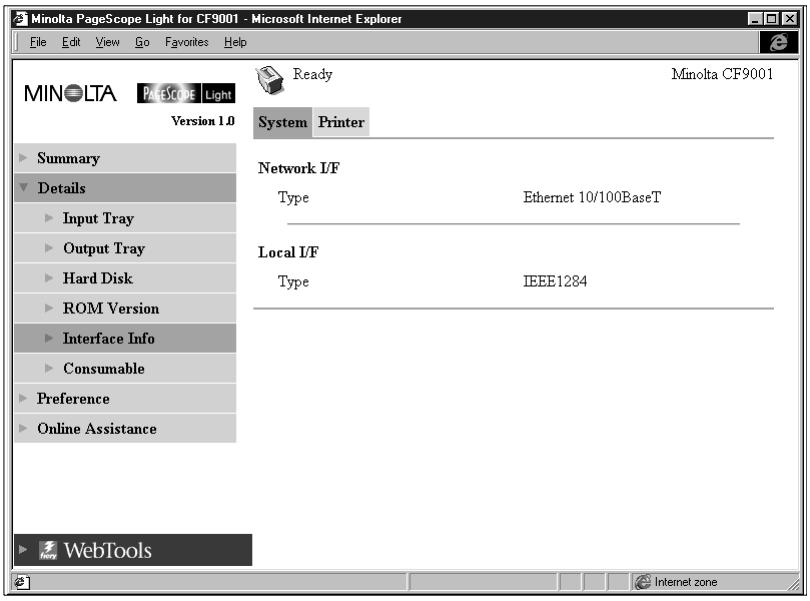Minimize the Internet Explorer window
Screen dimensions: 810x601
(x=755, y=19)
